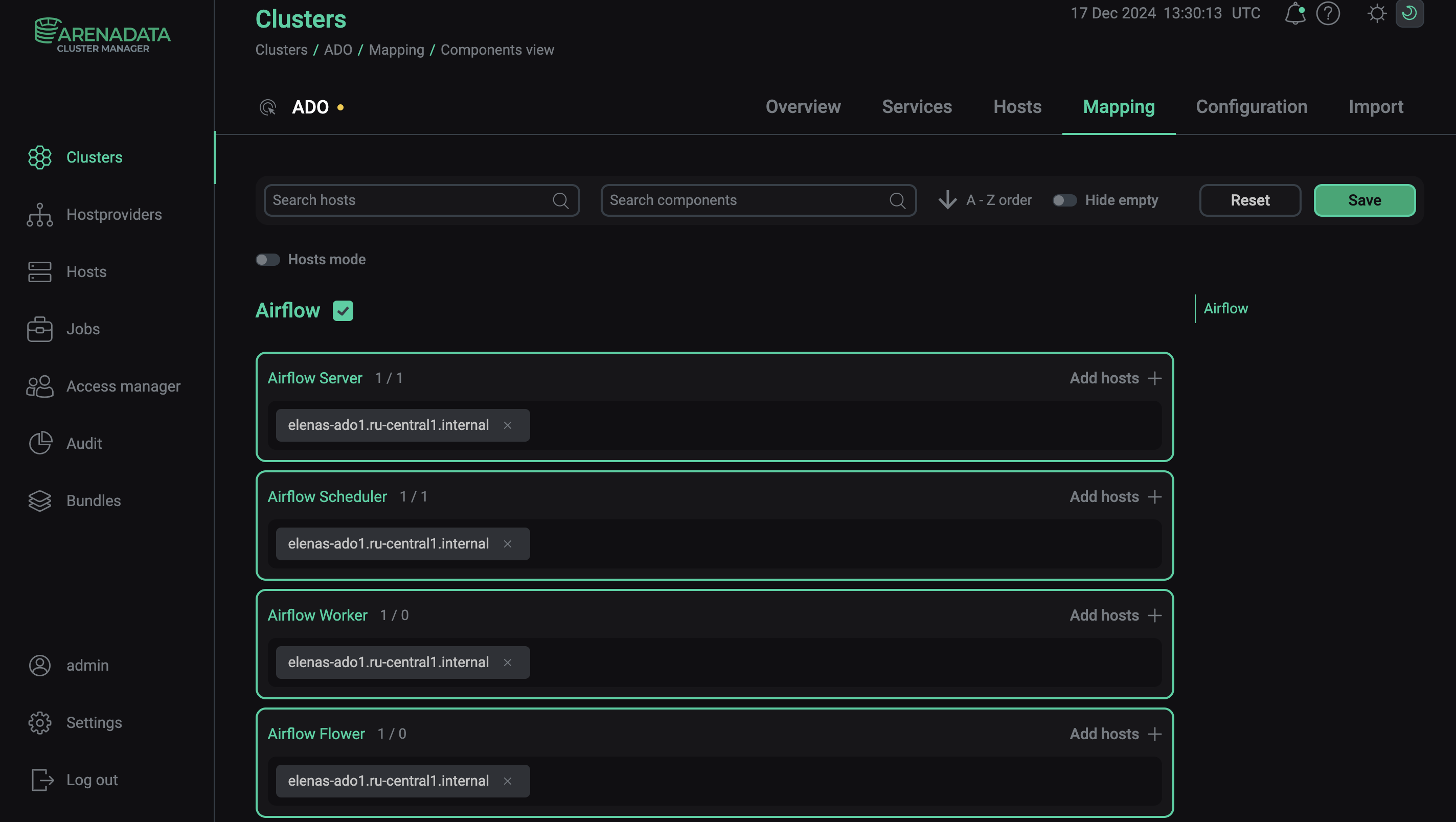Select the Bundles icon in sidebar
The height and width of the screenshot is (822, 1456).
pyautogui.click(x=39, y=500)
